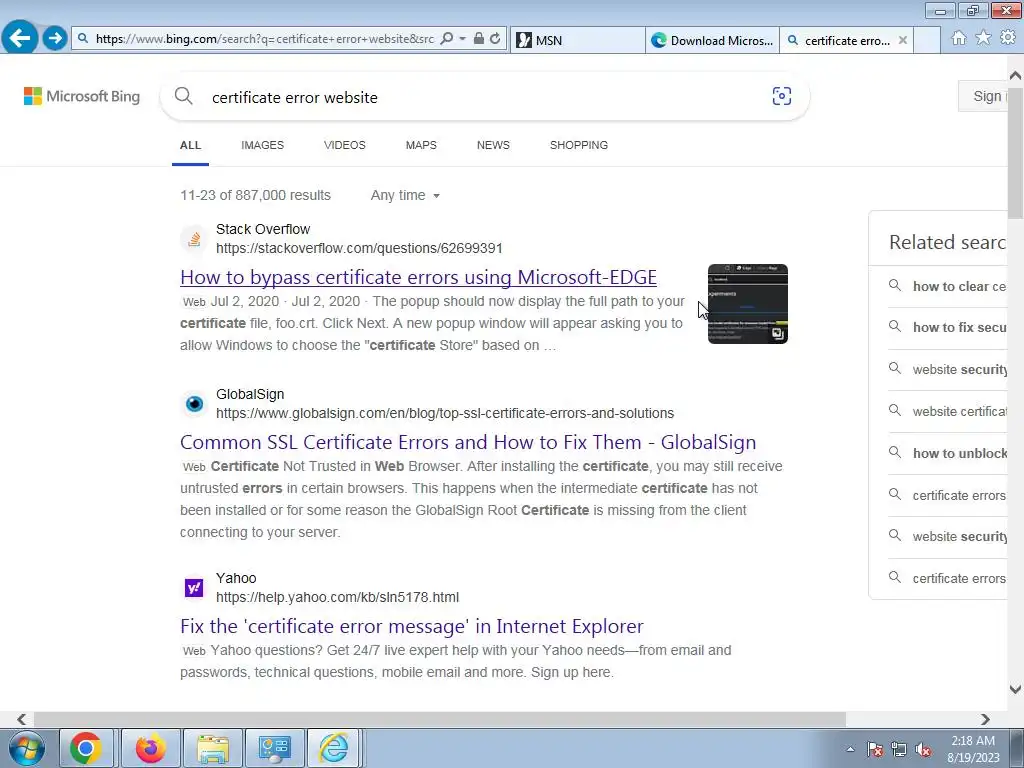Switch to the MAPS tab
The width and height of the screenshot is (1024, 768).
[x=421, y=145]
